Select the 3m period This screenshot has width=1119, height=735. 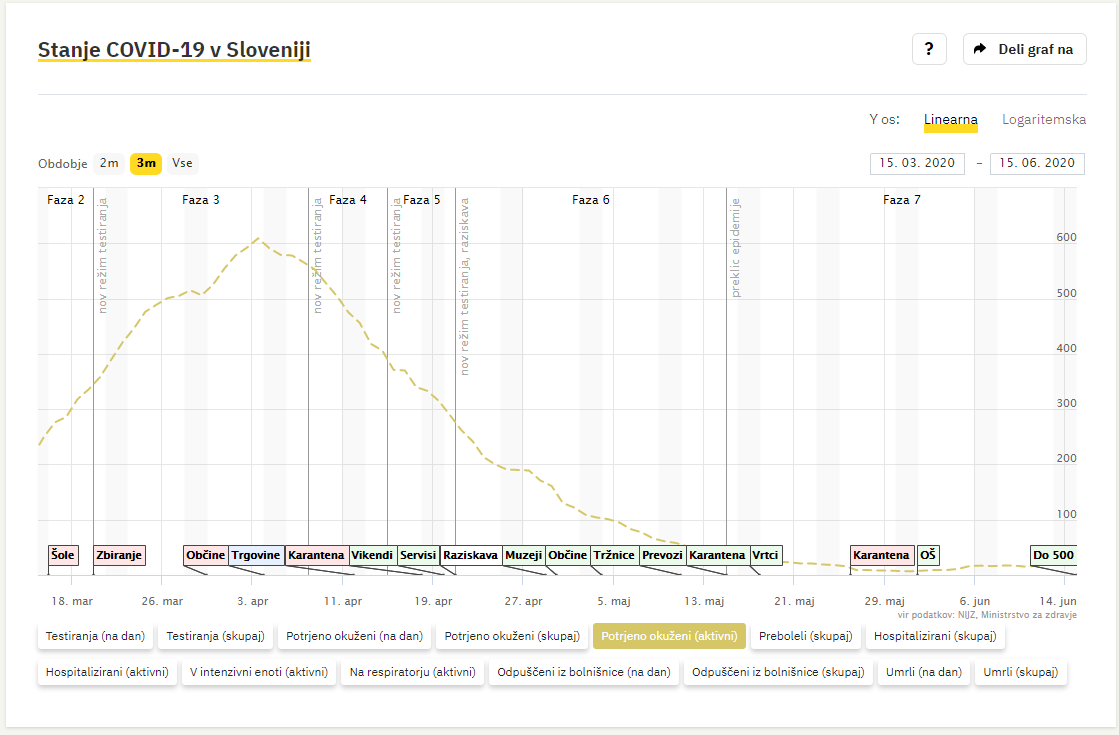pos(146,163)
